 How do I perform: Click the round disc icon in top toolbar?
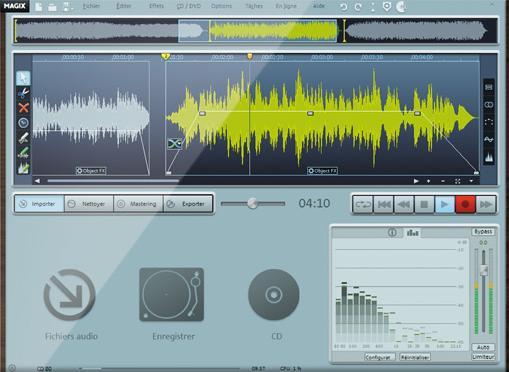click(x=401, y=6)
